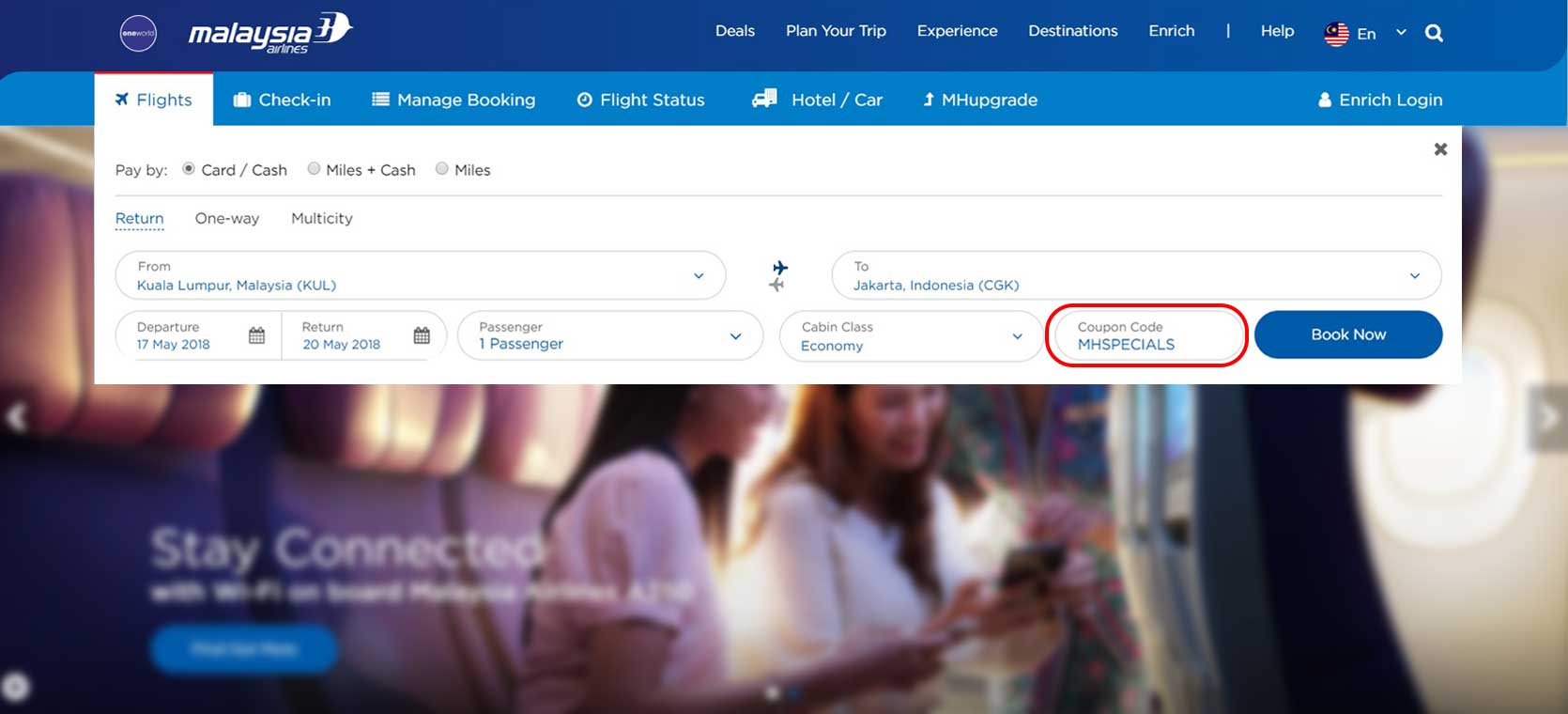The width and height of the screenshot is (1568, 714).
Task: Open the Enrich menu
Action: click(1172, 31)
